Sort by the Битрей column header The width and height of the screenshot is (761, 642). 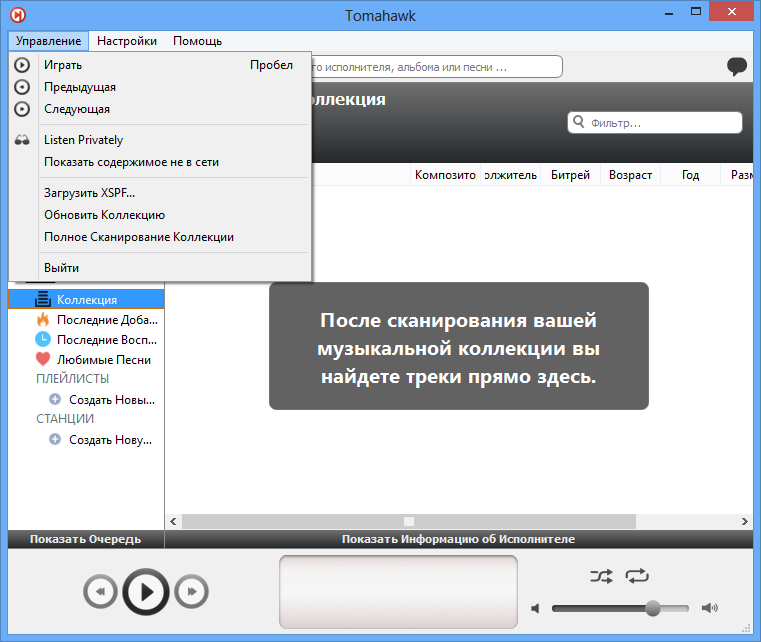coord(570,175)
